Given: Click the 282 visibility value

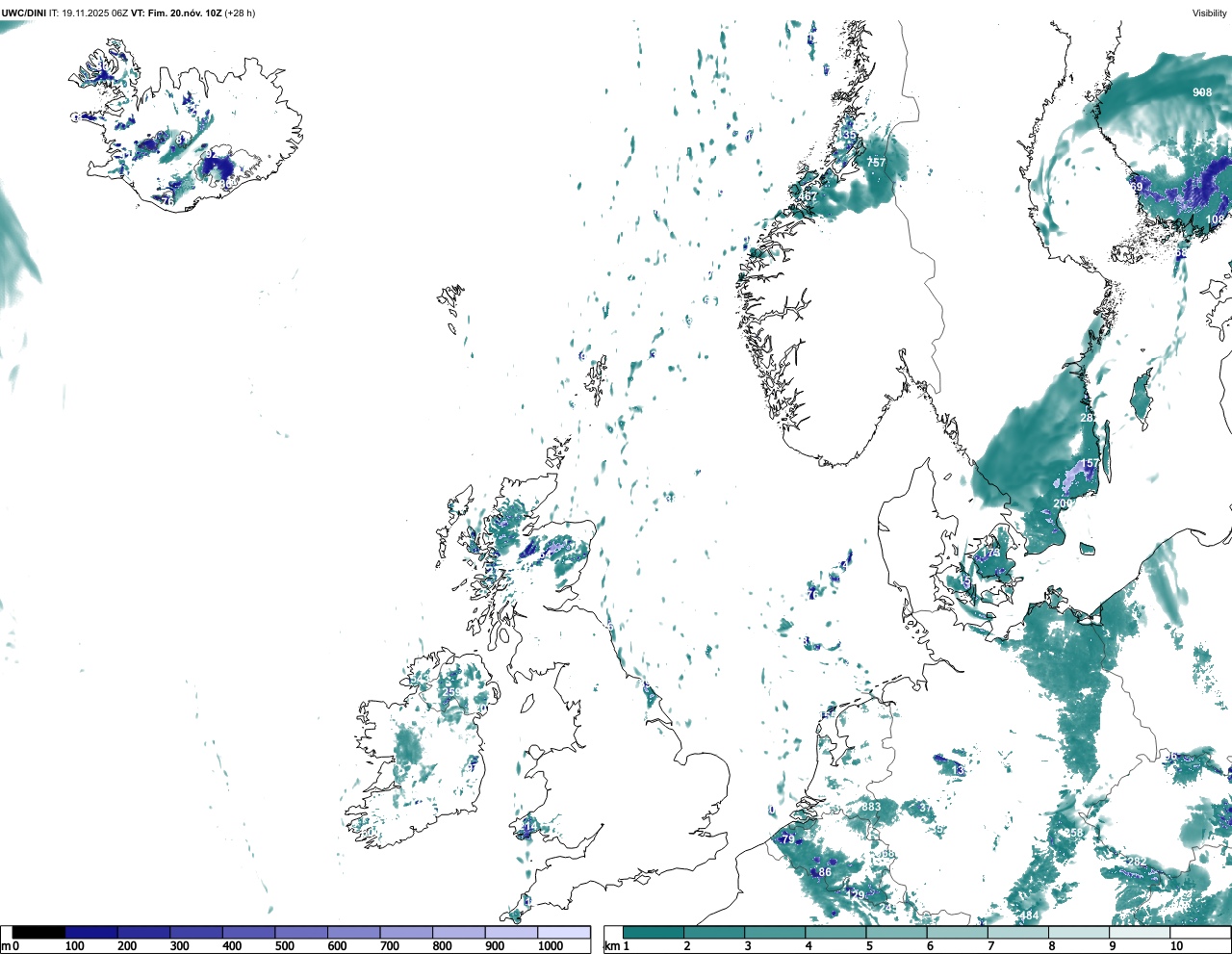Looking at the screenshot, I should (x=1137, y=862).
